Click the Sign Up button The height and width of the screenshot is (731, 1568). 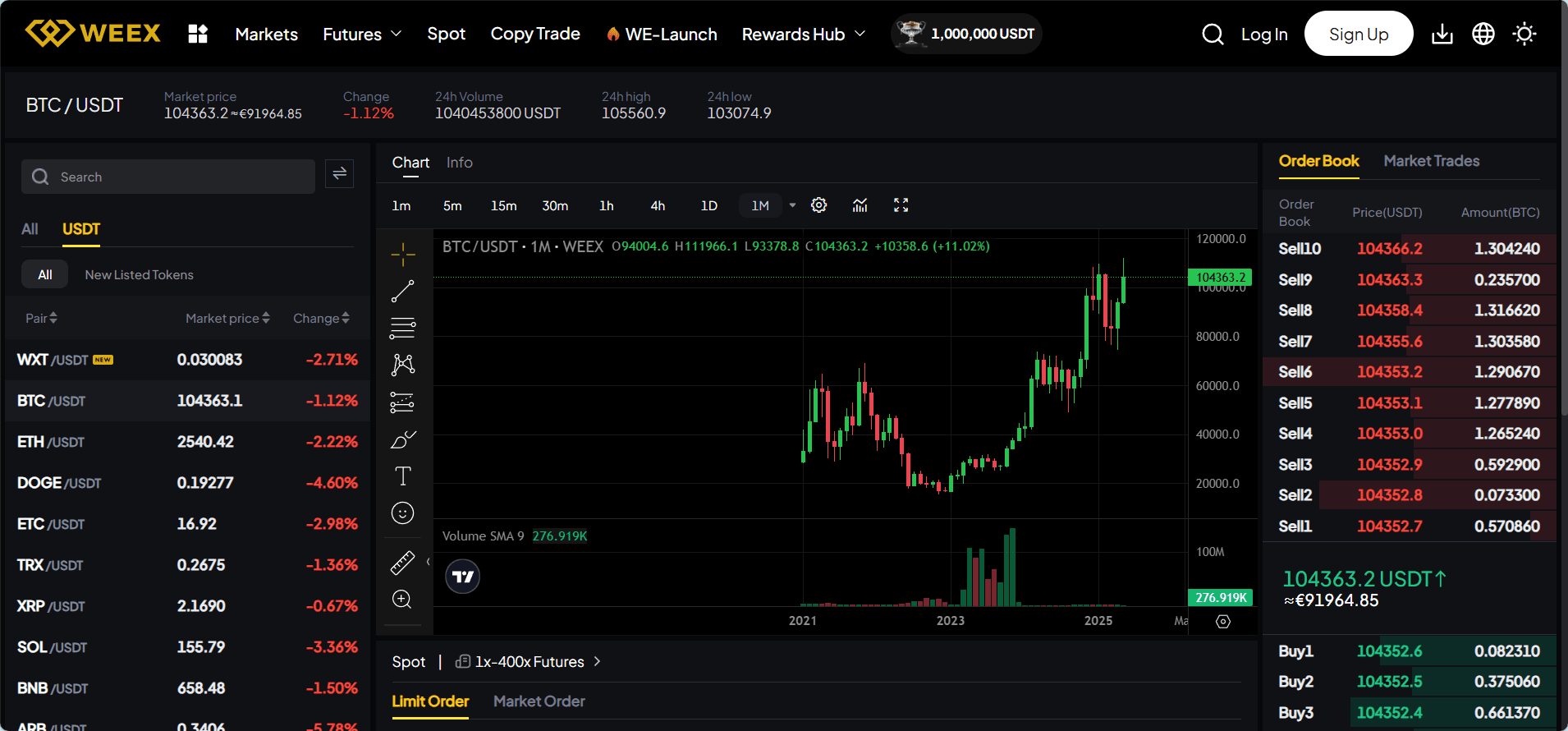pyautogui.click(x=1358, y=34)
